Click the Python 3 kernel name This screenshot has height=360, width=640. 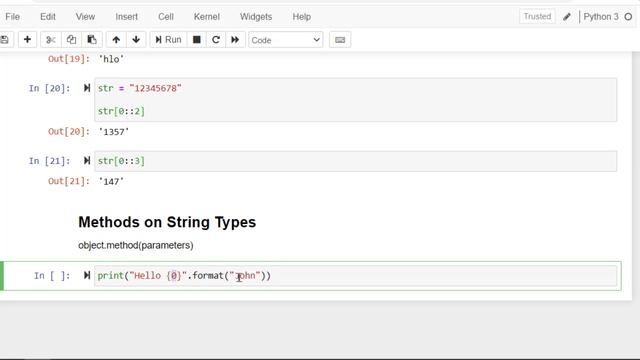(601, 17)
